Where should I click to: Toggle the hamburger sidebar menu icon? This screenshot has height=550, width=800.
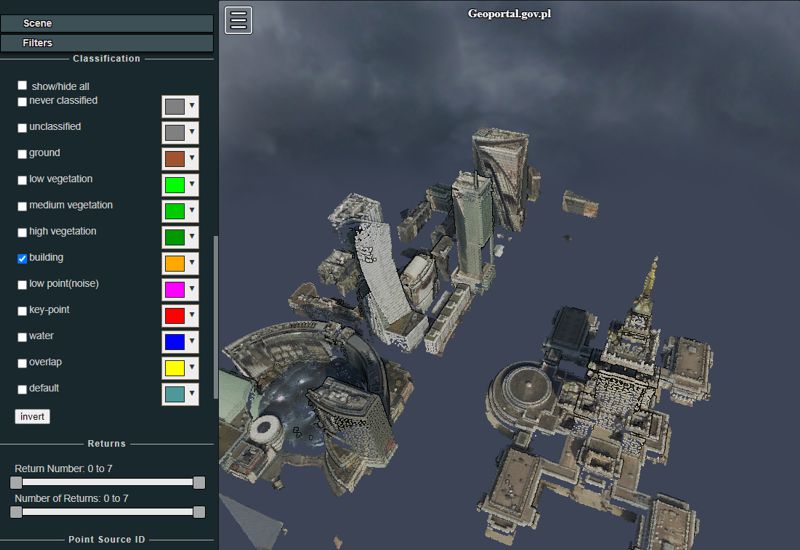point(238,20)
